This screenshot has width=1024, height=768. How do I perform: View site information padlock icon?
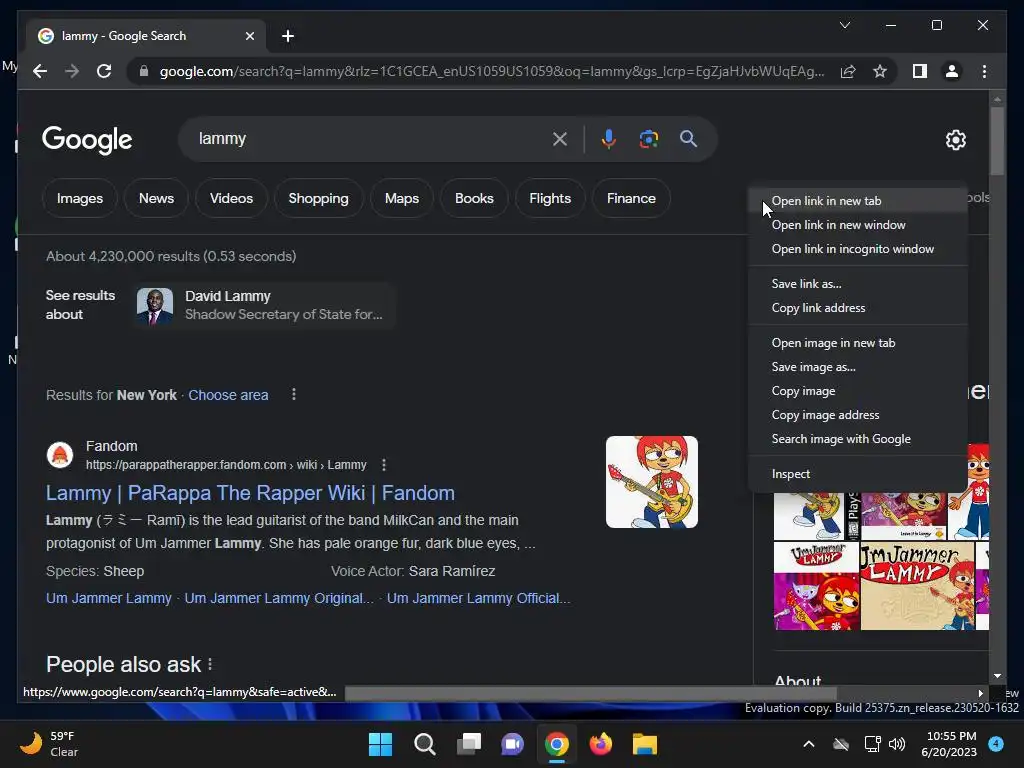tap(144, 71)
